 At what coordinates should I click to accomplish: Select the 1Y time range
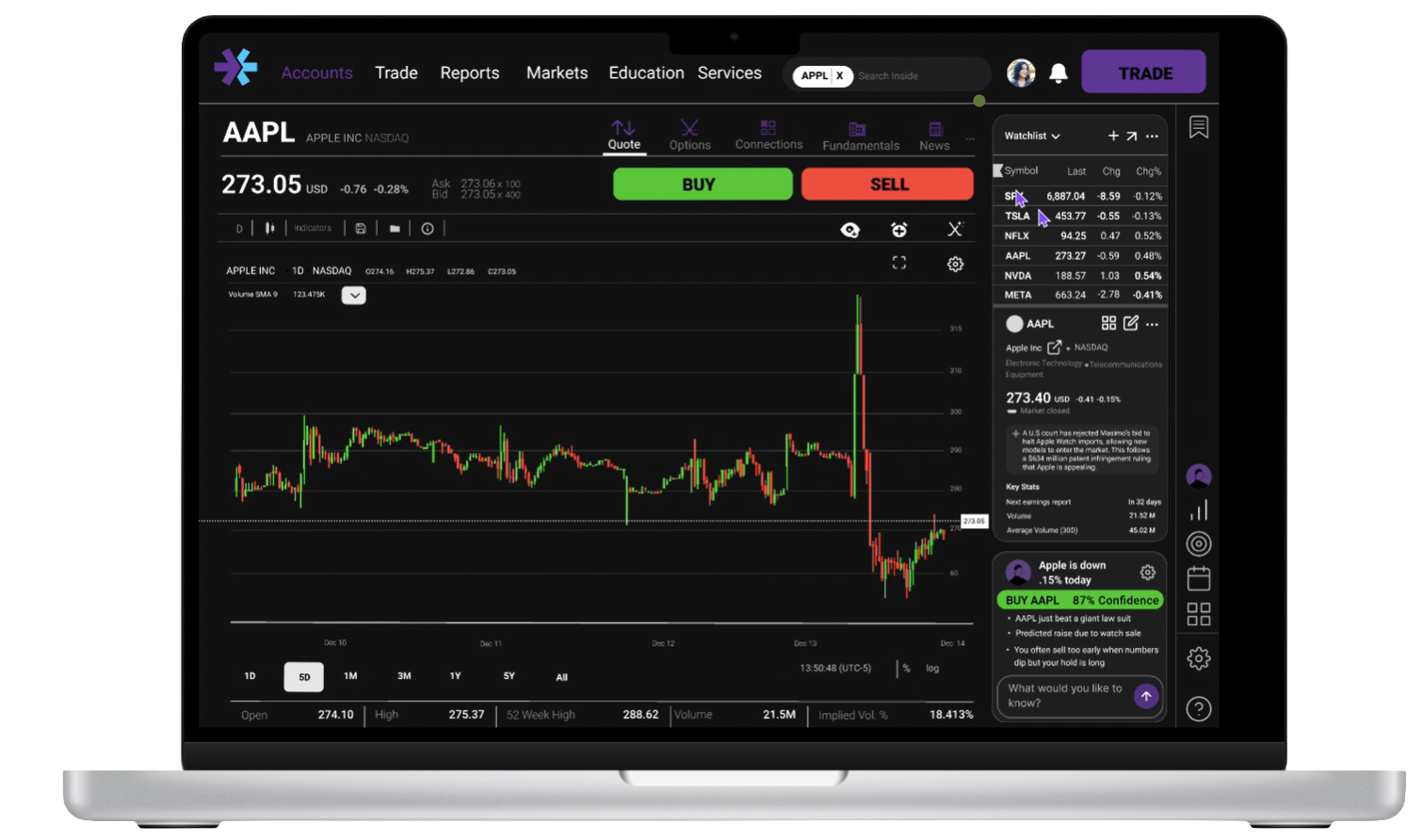455,676
